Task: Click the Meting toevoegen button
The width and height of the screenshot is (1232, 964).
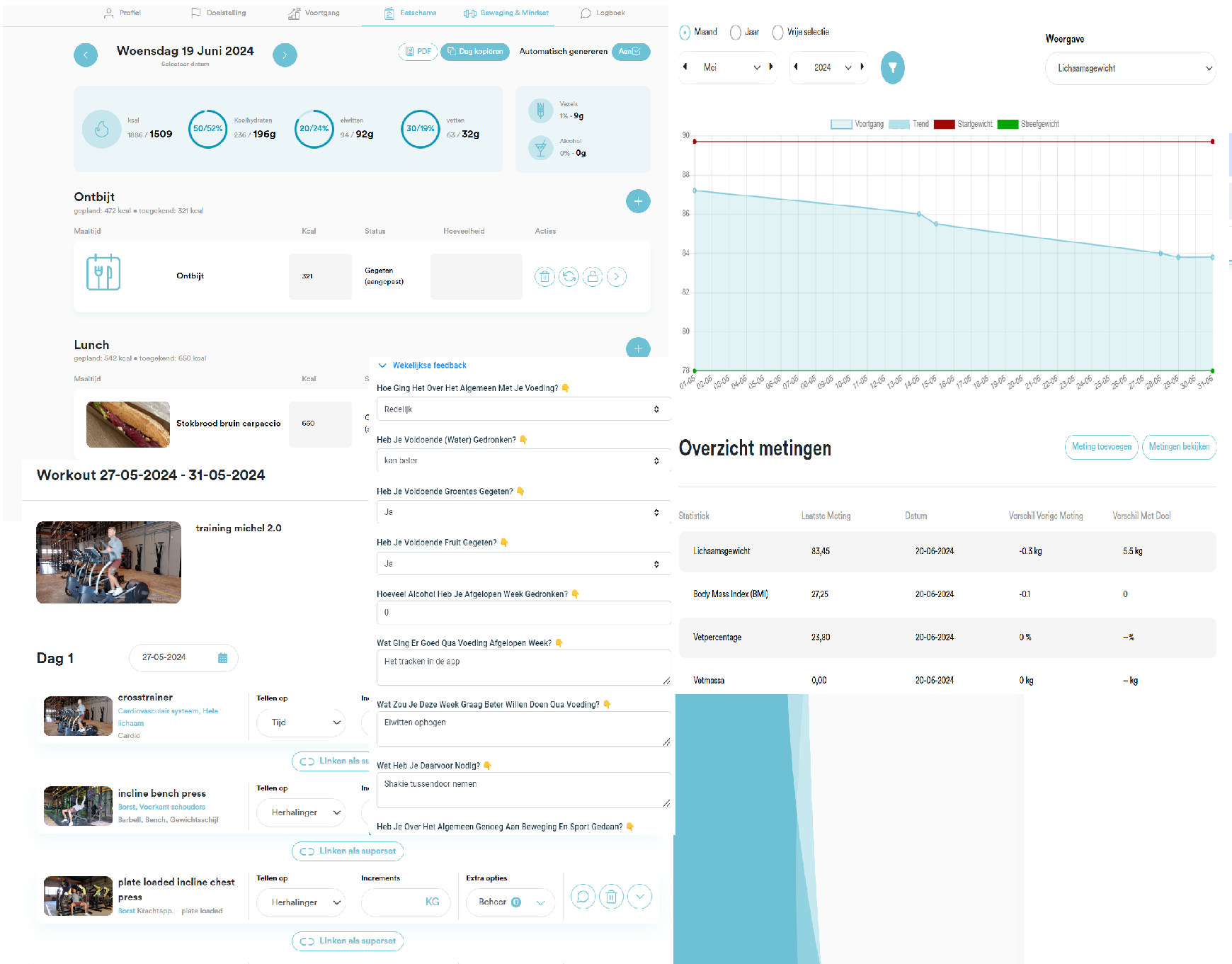Action: tap(1101, 447)
